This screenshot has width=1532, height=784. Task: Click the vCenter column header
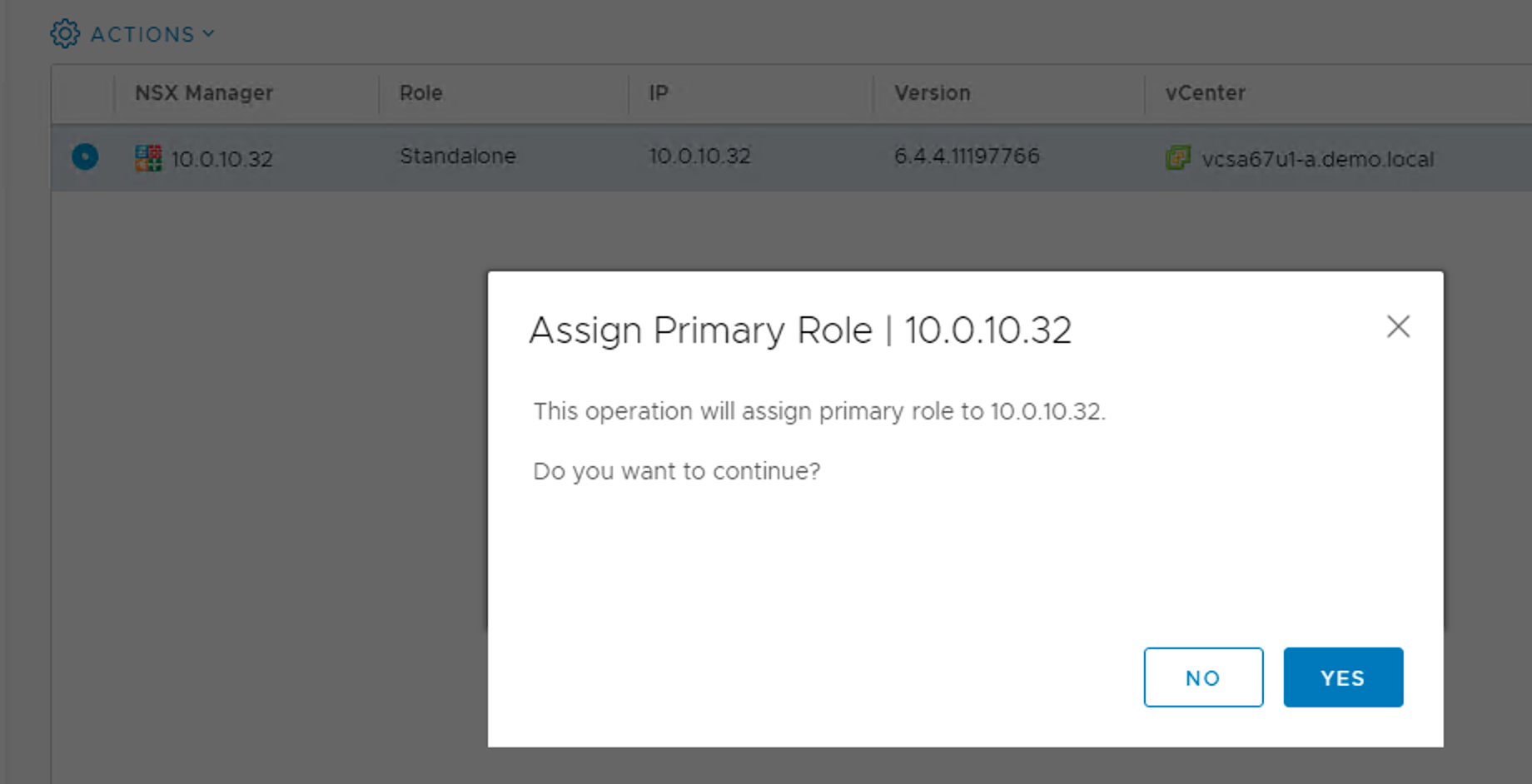pos(1205,93)
